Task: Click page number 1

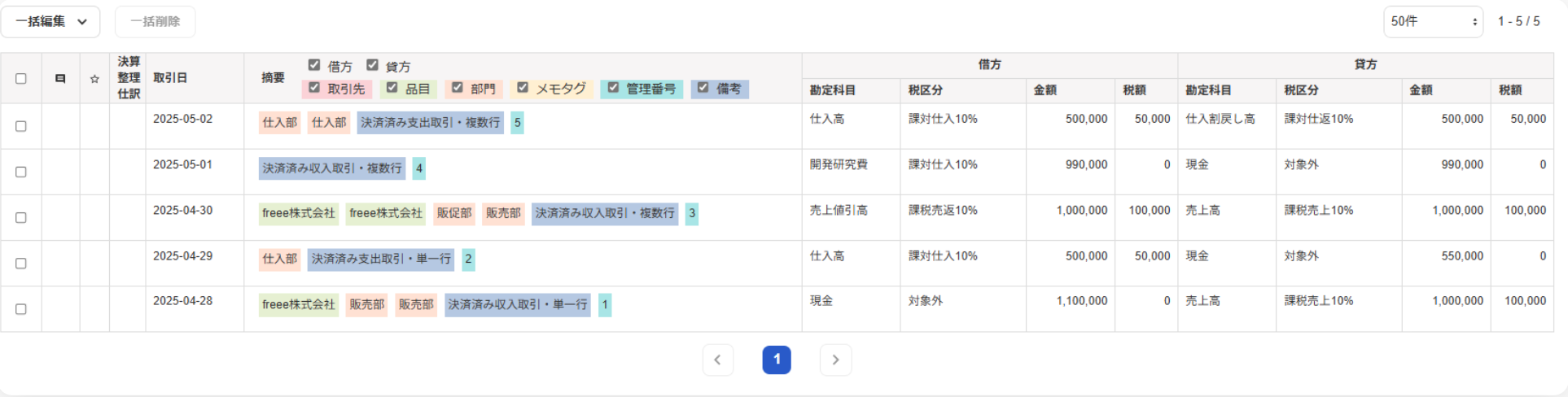Action: click(x=777, y=360)
